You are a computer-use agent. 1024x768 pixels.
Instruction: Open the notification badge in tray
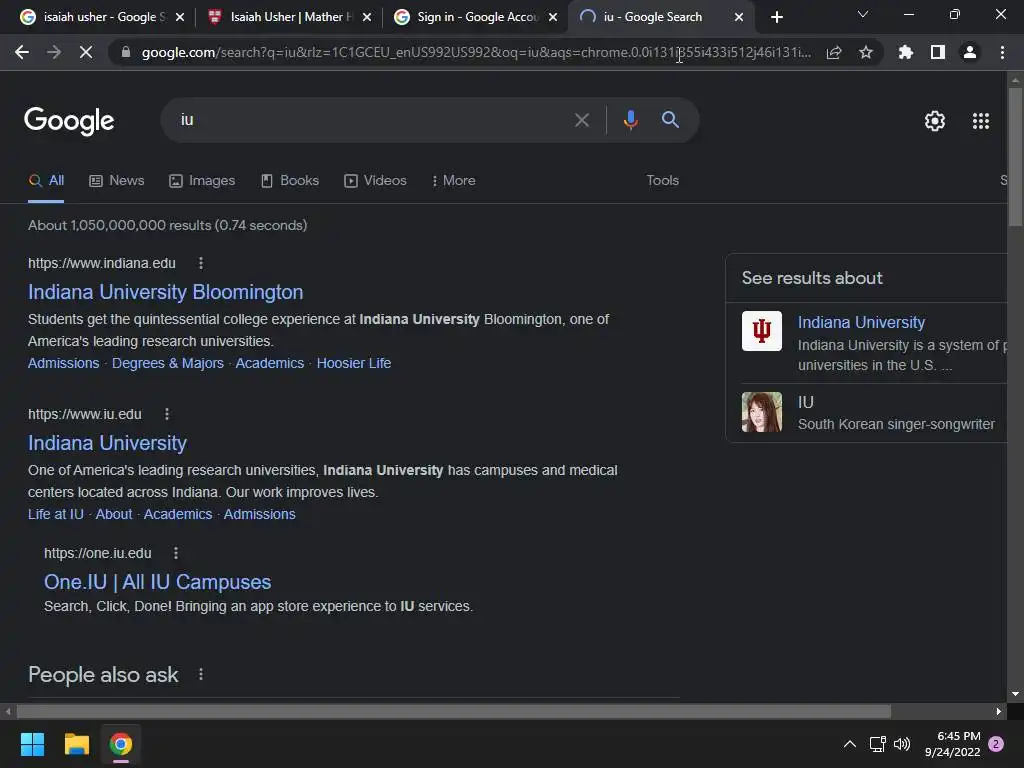tap(996, 744)
